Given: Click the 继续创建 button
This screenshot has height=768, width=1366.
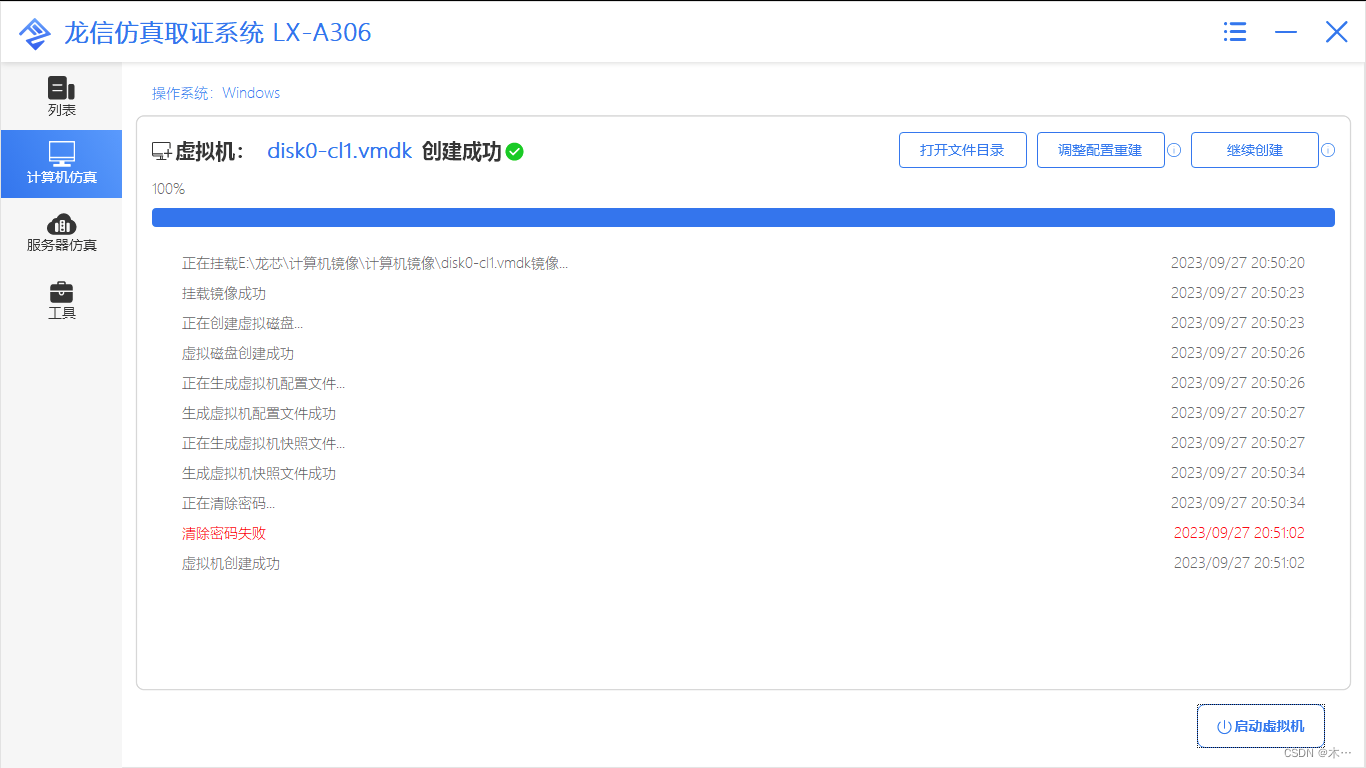Looking at the screenshot, I should [1255, 150].
